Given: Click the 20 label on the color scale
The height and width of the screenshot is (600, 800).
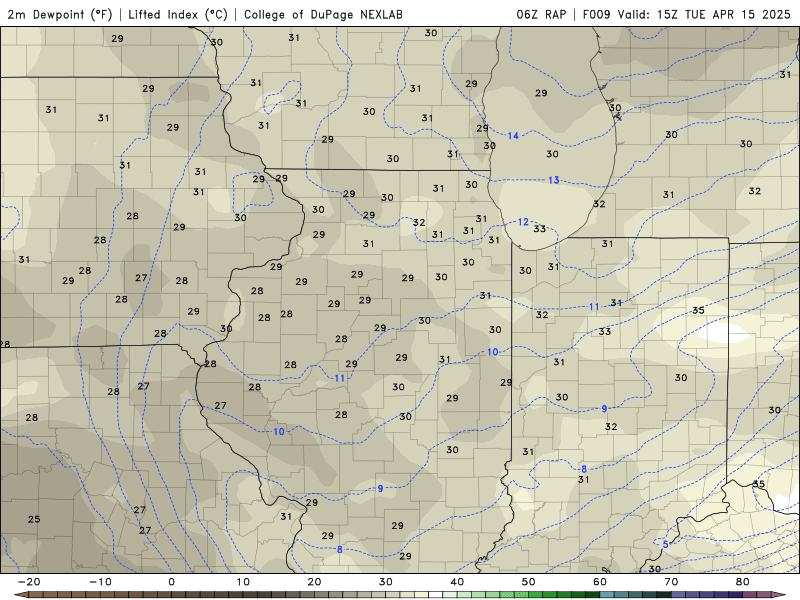Looking at the screenshot, I should [314, 582].
